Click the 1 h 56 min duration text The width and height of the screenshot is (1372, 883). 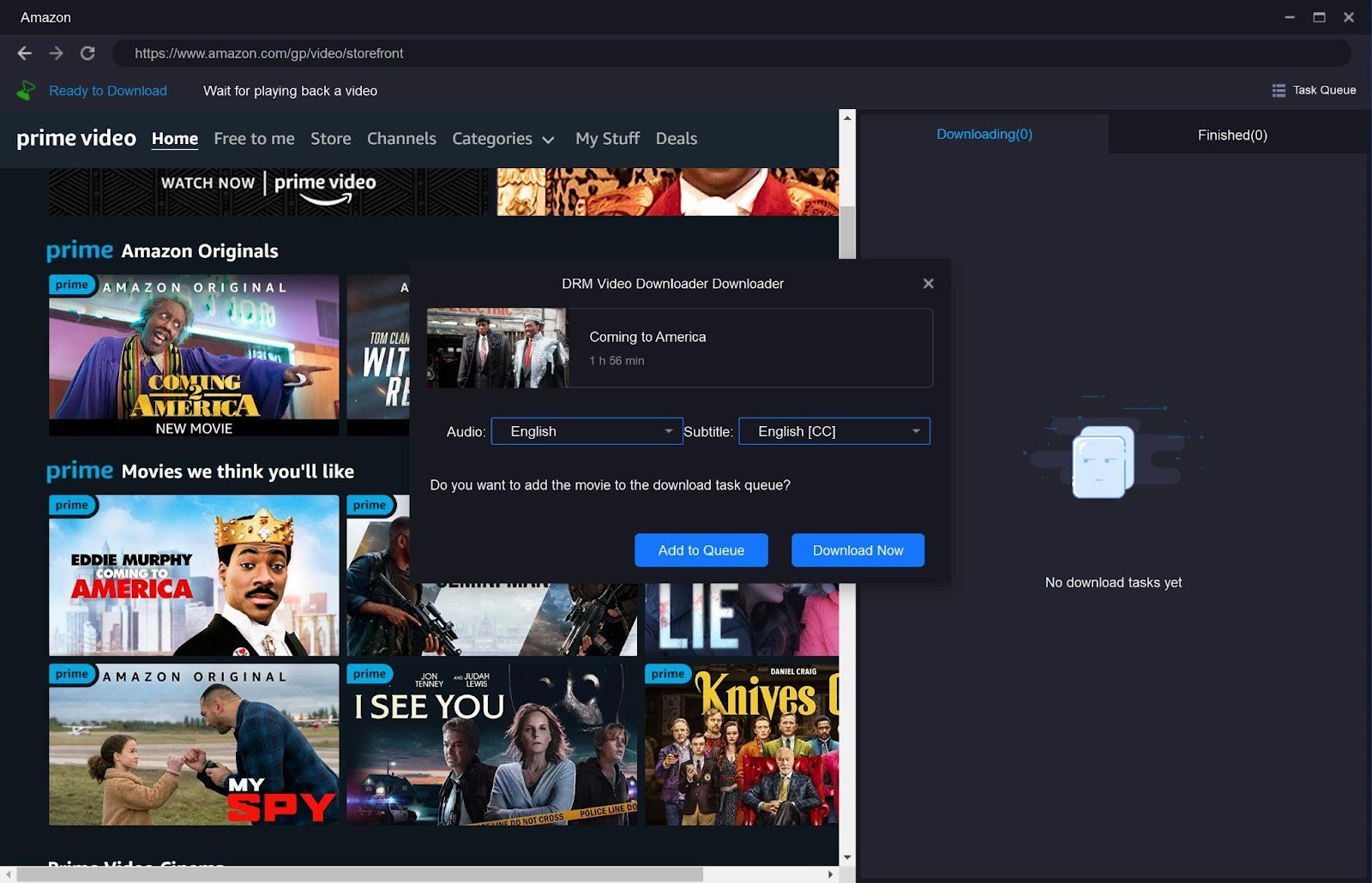(x=617, y=361)
